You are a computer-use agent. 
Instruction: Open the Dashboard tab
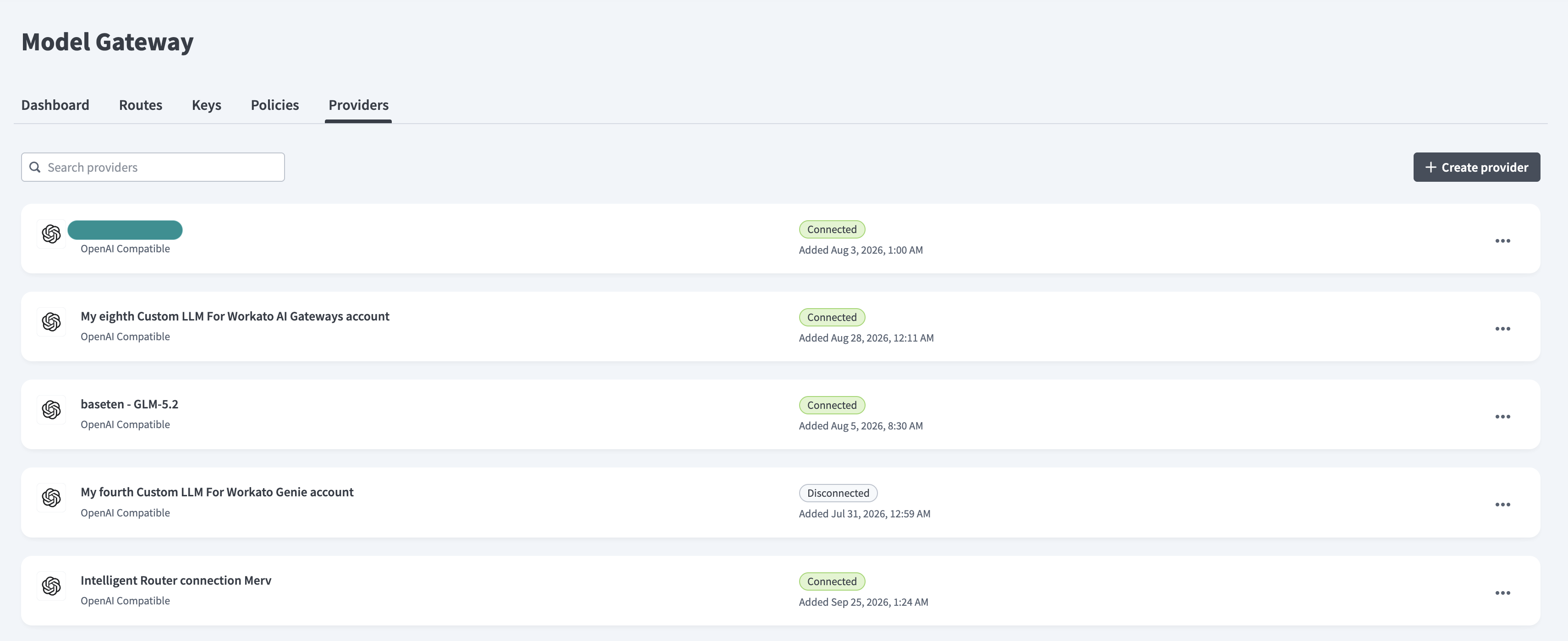[x=55, y=105]
